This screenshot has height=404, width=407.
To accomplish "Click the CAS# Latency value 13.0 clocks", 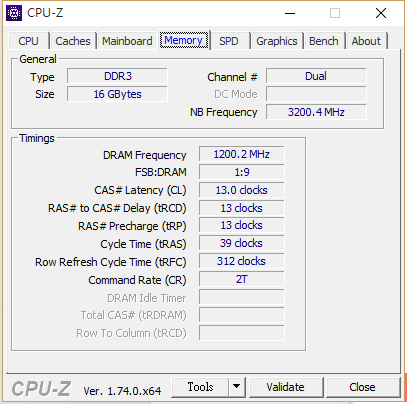I will 242,190.
